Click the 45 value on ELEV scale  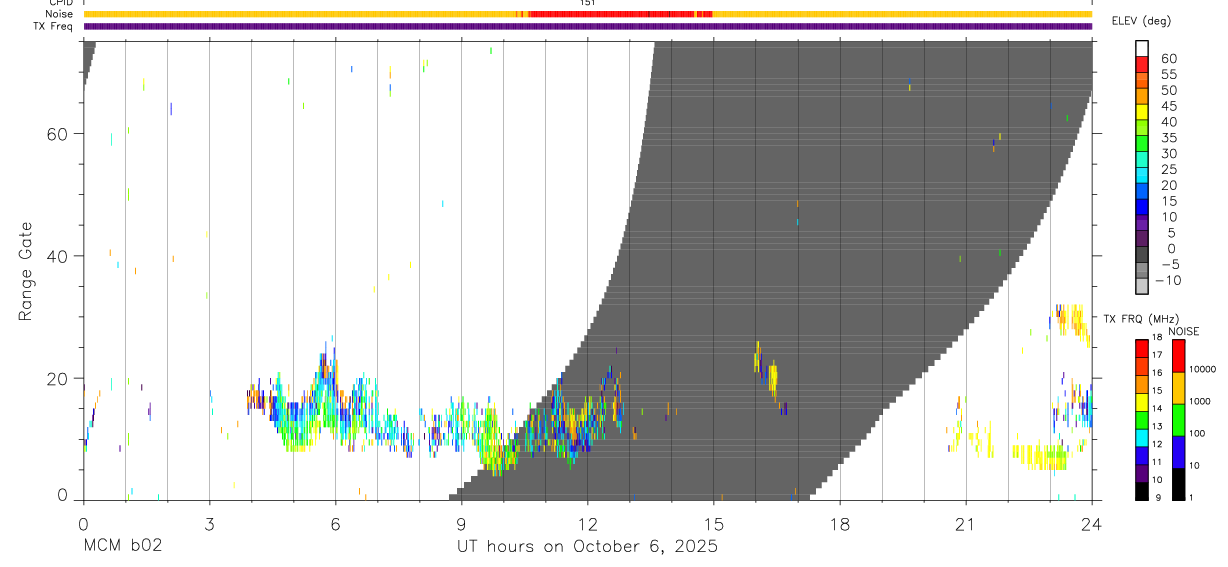tap(1168, 106)
